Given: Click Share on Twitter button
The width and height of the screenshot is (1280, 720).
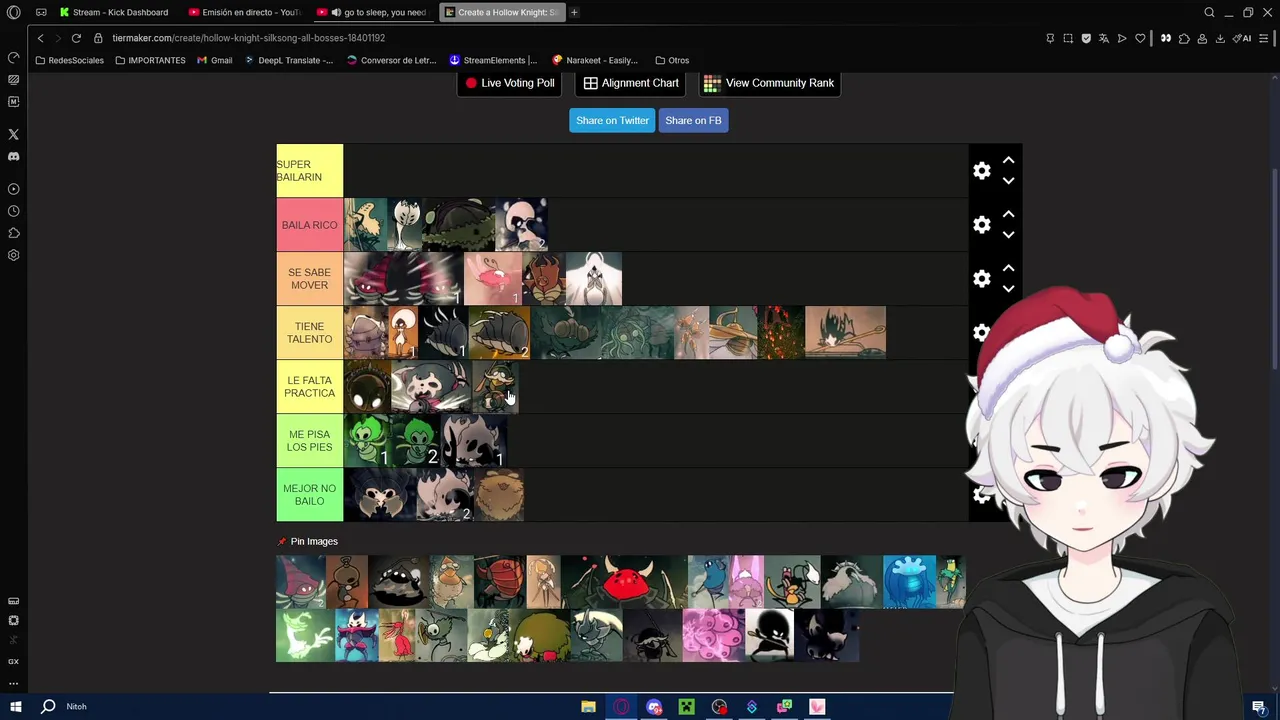Looking at the screenshot, I should point(612,120).
